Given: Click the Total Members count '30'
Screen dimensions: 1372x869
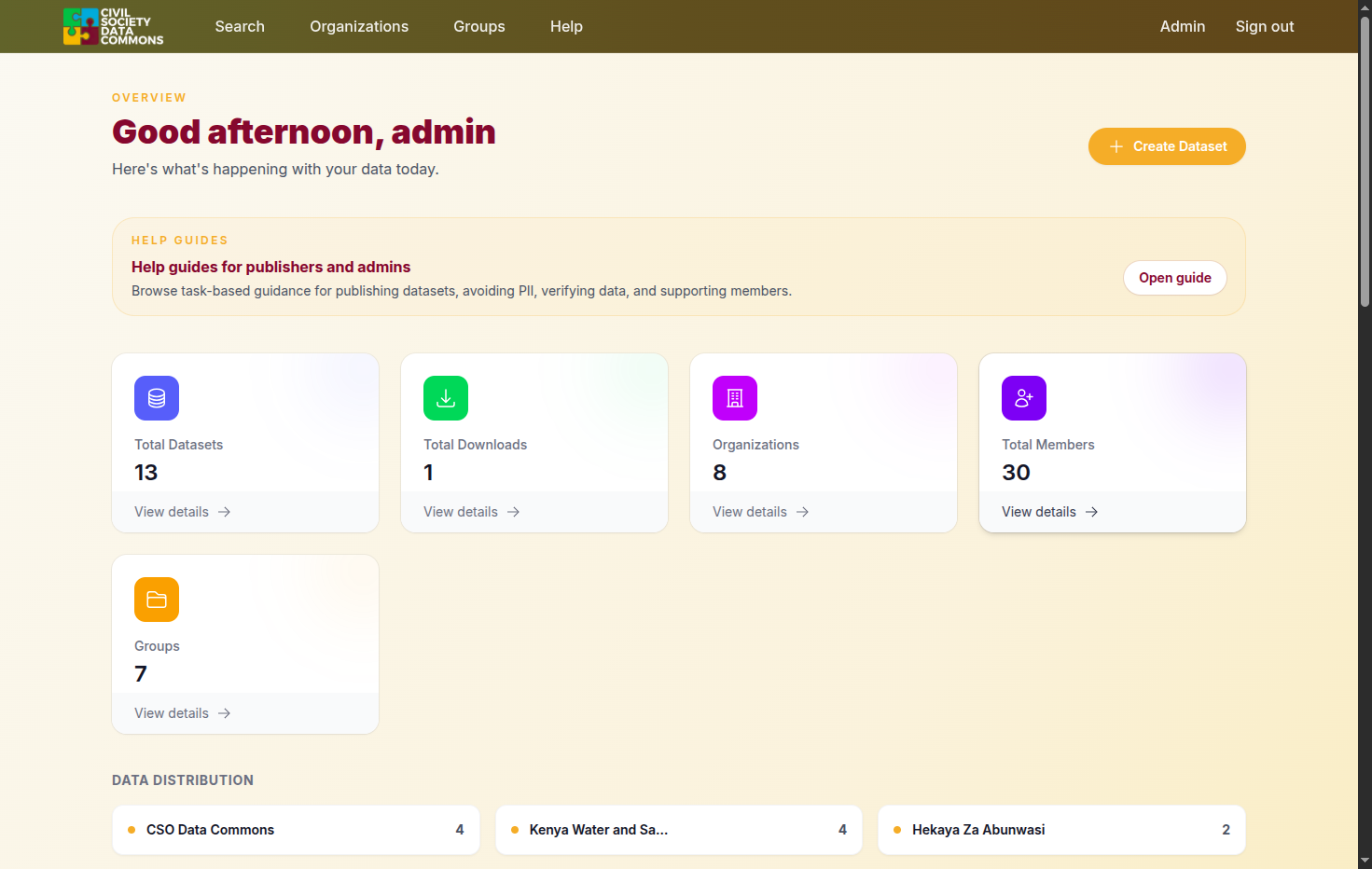Looking at the screenshot, I should (x=1016, y=473).
